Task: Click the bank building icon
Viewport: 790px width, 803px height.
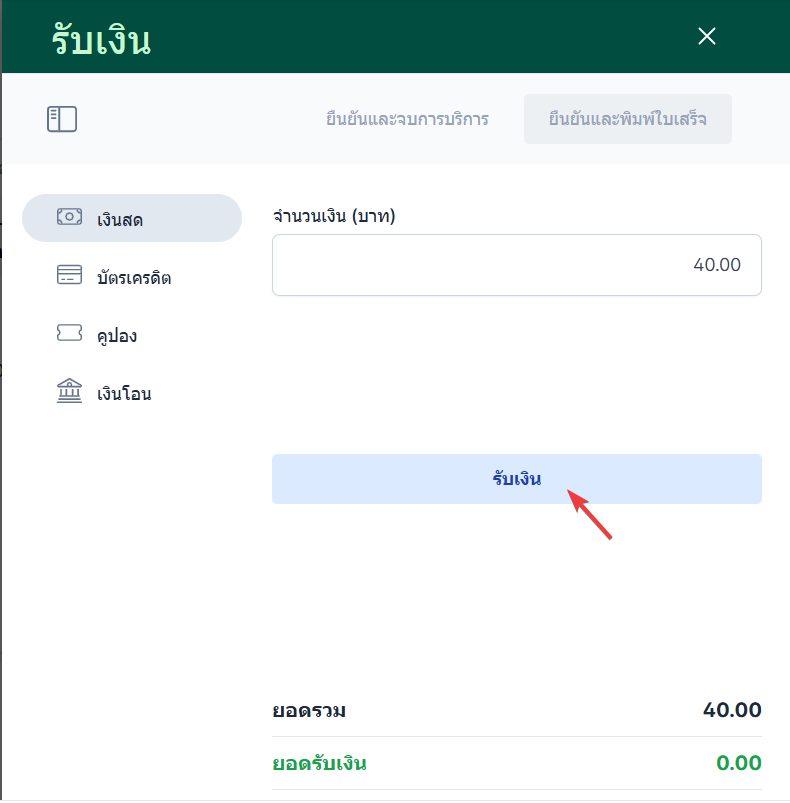Action: point(69,391)
